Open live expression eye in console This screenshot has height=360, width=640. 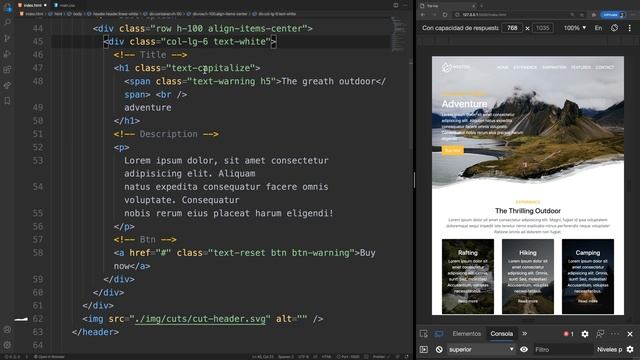click(524, 349)
